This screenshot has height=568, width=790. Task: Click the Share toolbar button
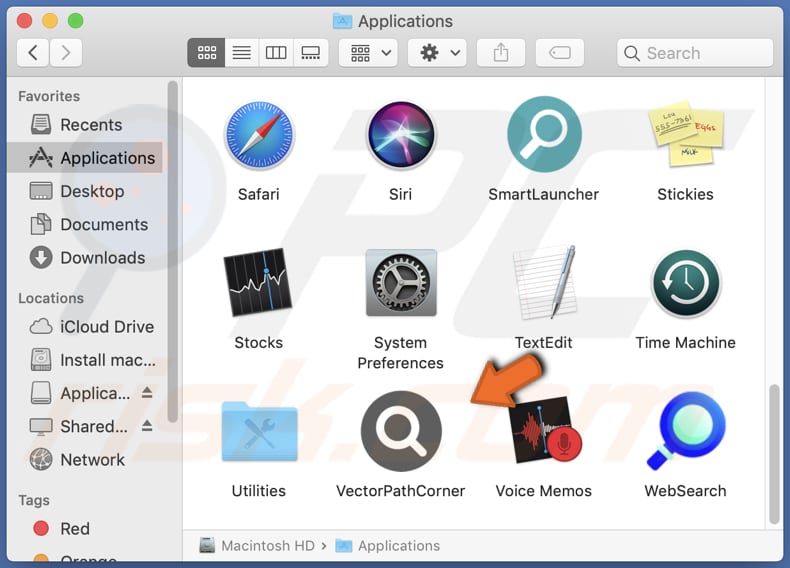(x=500, y=53)
